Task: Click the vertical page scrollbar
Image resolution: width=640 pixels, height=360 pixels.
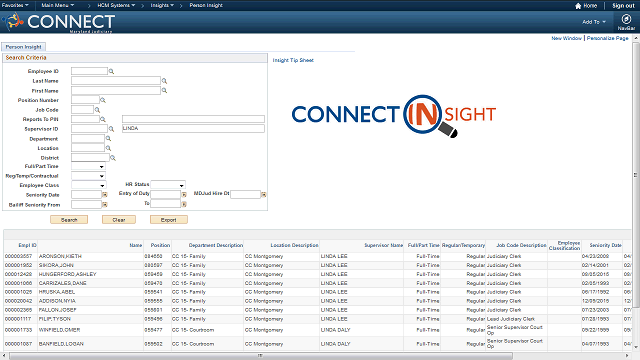Action: (636, 175)
